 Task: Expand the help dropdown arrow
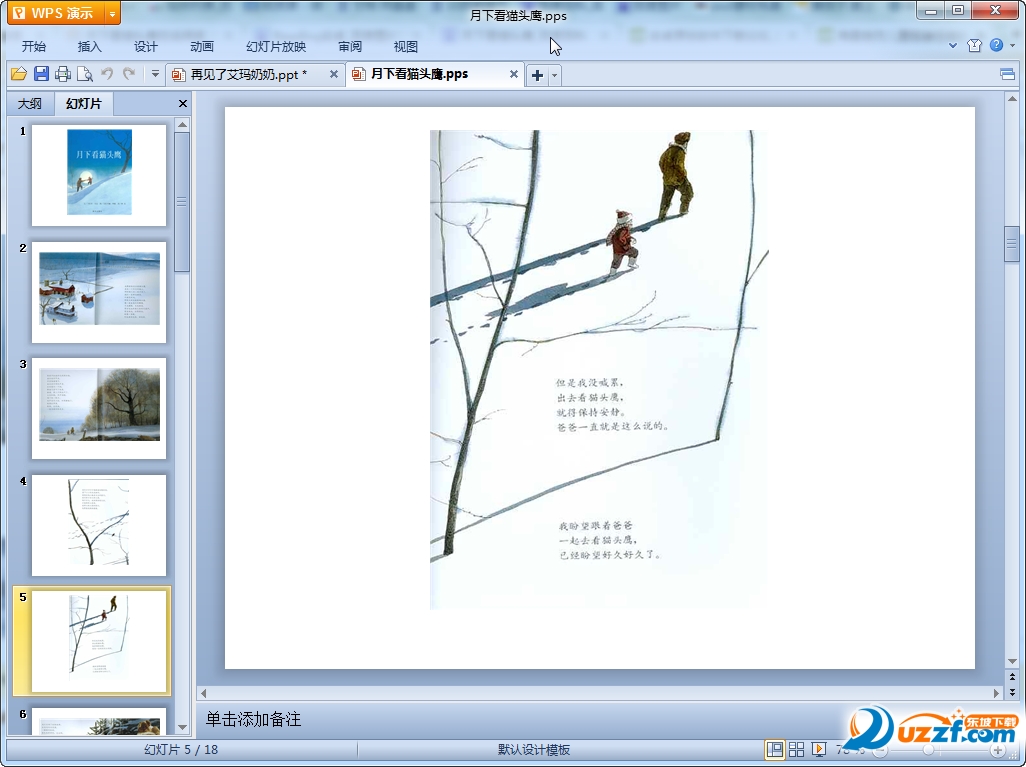(1012, 45)
